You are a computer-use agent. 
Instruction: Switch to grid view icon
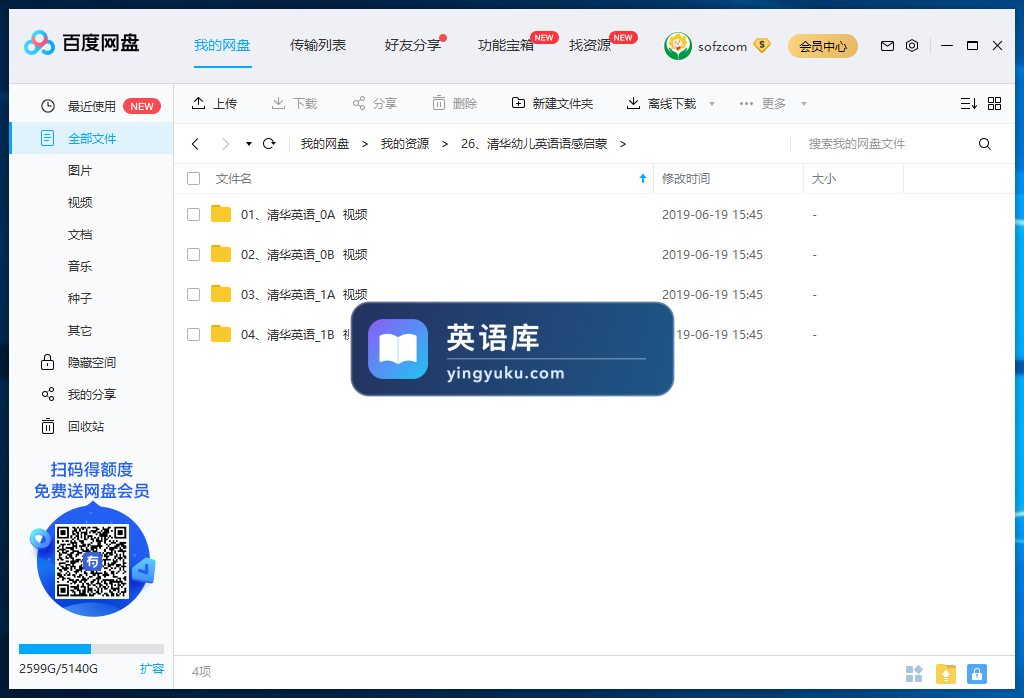pos(994,103)
